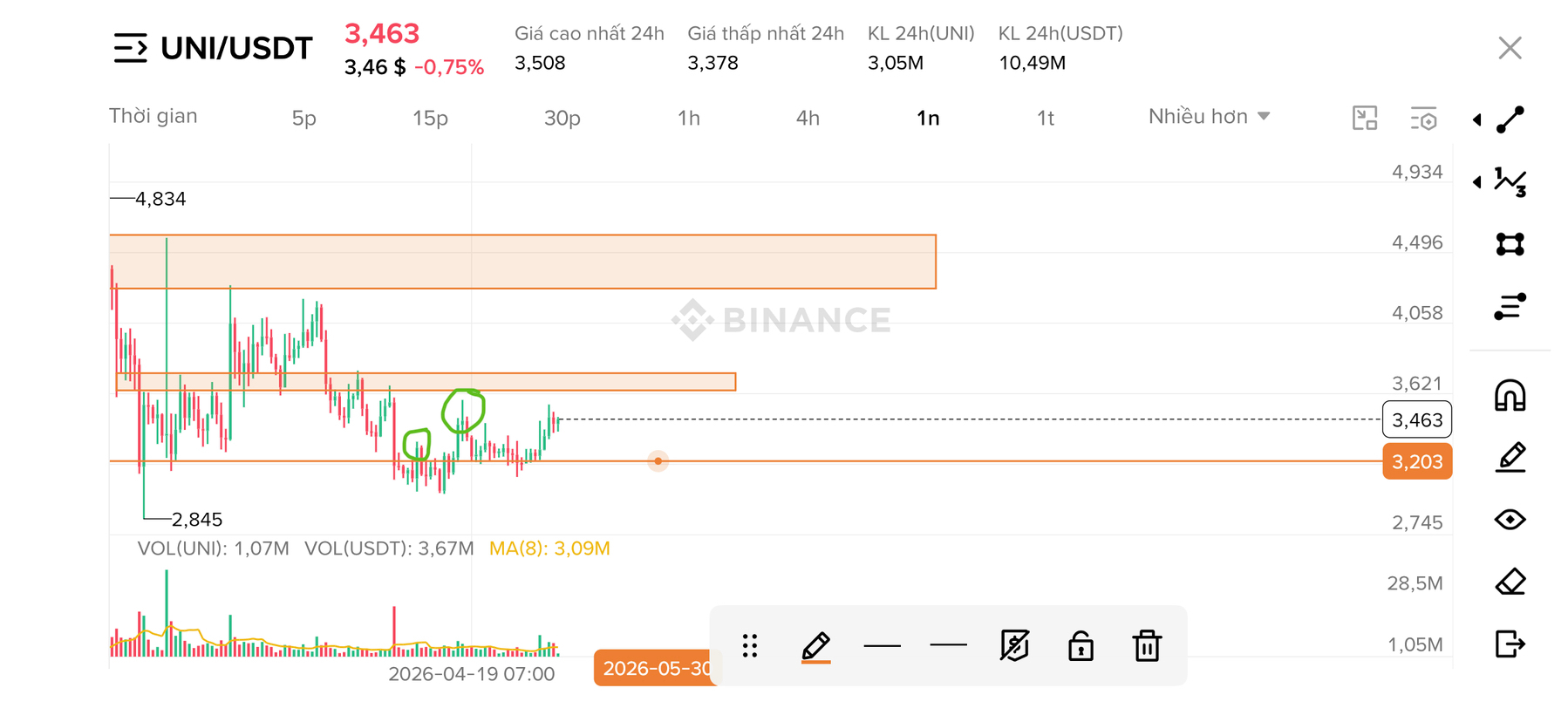Select the Elliott wave pattern tool
Viewport: 1568px width, 722px height.
point(1510,182)
